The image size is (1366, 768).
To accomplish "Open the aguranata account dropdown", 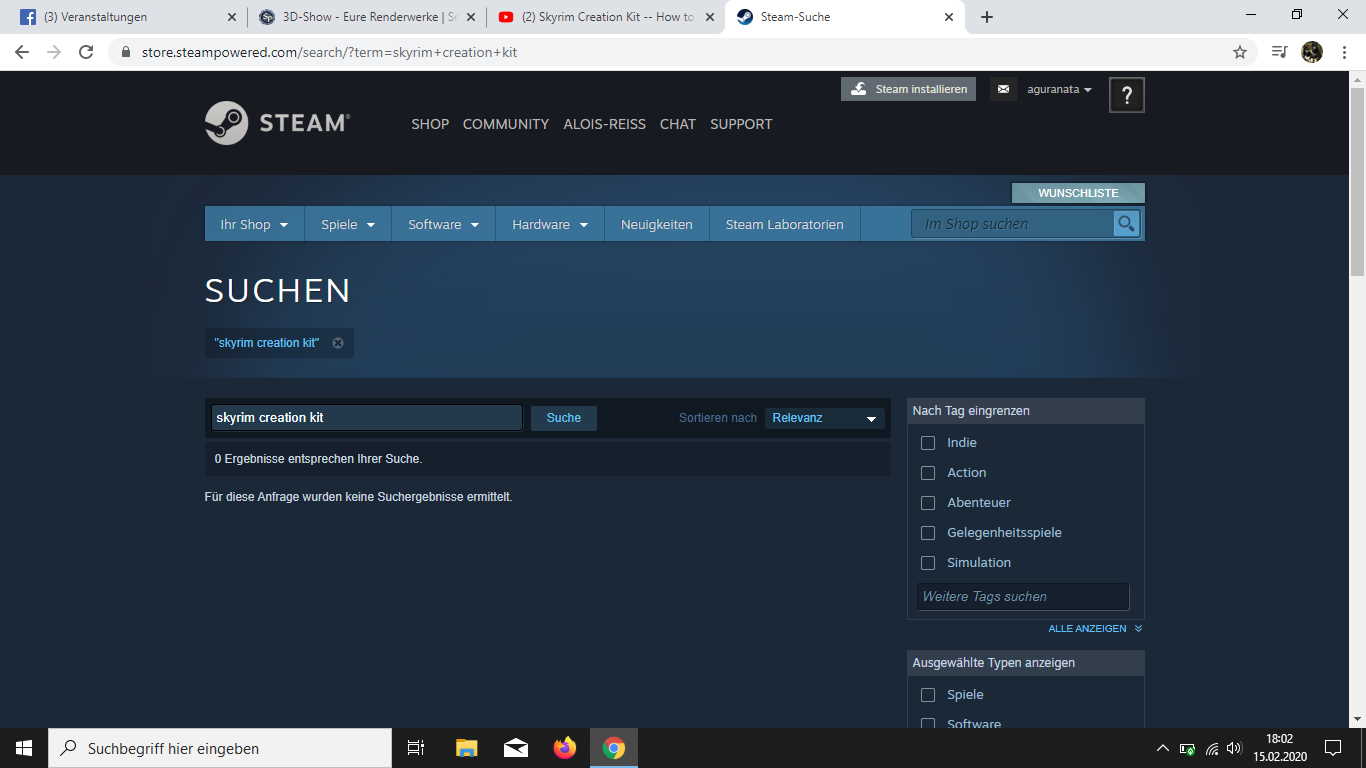I will coord(1059,89).
